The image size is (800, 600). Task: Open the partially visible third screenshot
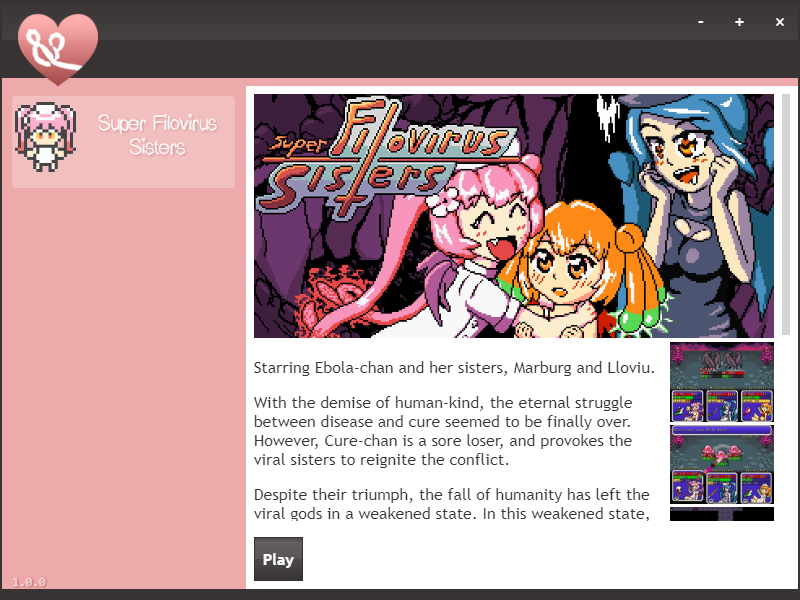[x=721, y=514]
